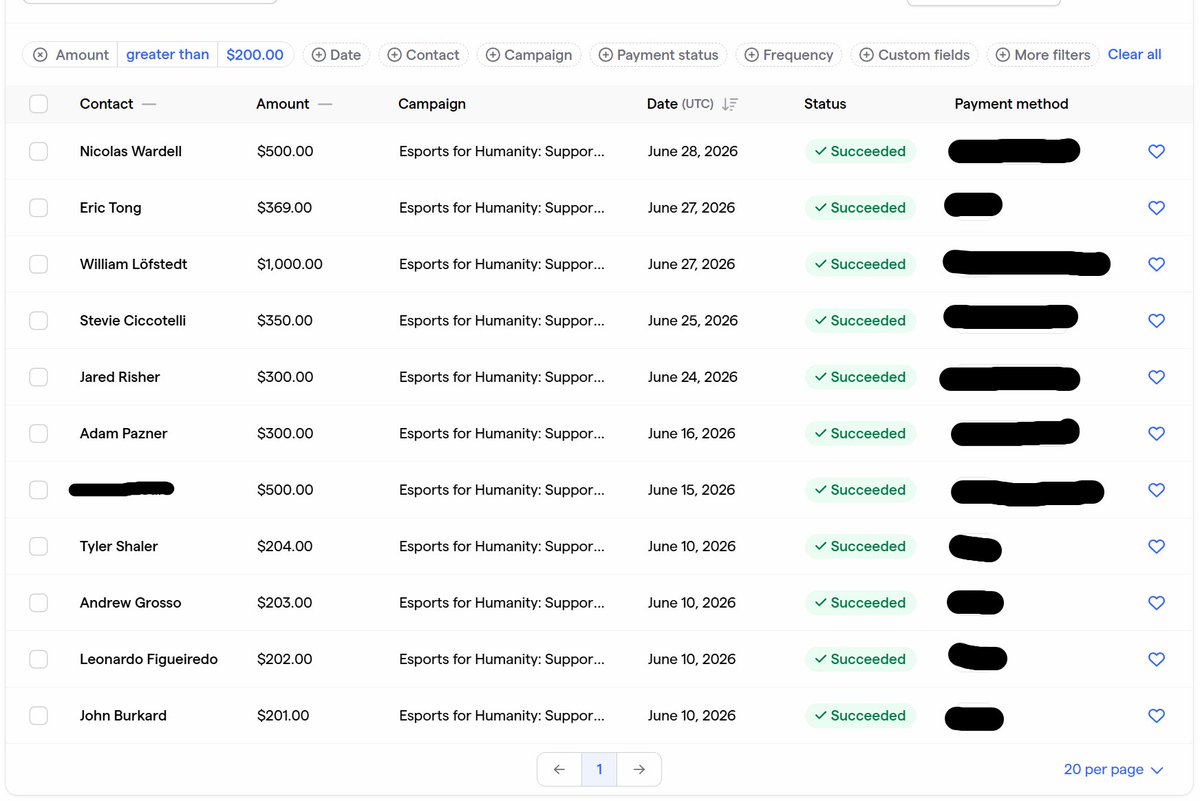
Task: Click the Payment method column header
Action: click(1011, 104)
